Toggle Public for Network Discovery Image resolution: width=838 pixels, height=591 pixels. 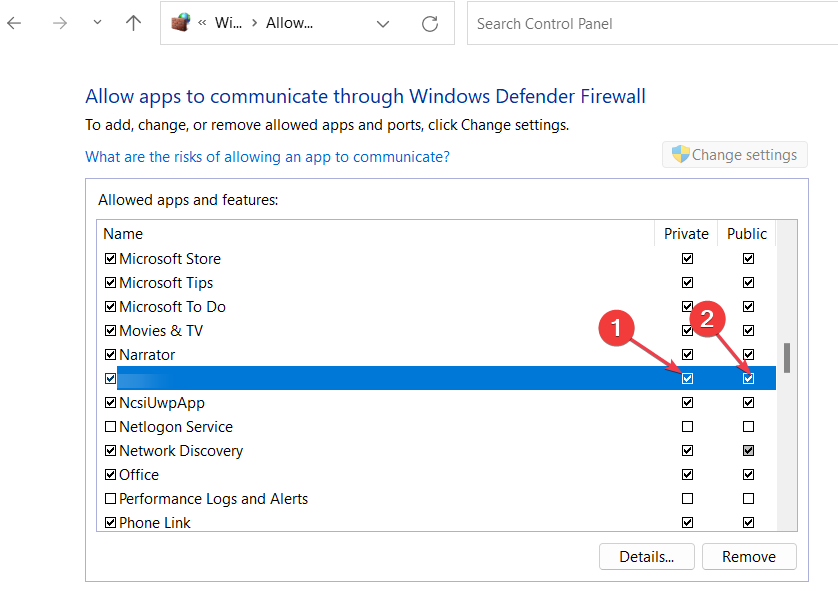pyautogui.click(x=748, y=451)
